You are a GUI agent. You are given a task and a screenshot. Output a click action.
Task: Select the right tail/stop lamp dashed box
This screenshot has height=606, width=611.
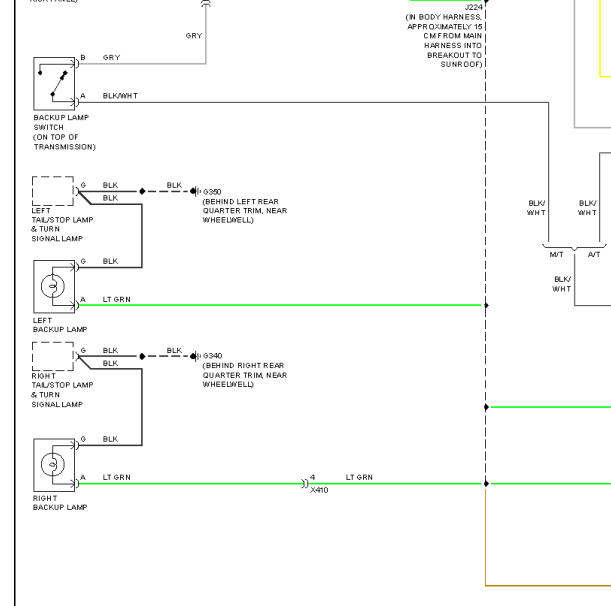[x=53, y=356]
